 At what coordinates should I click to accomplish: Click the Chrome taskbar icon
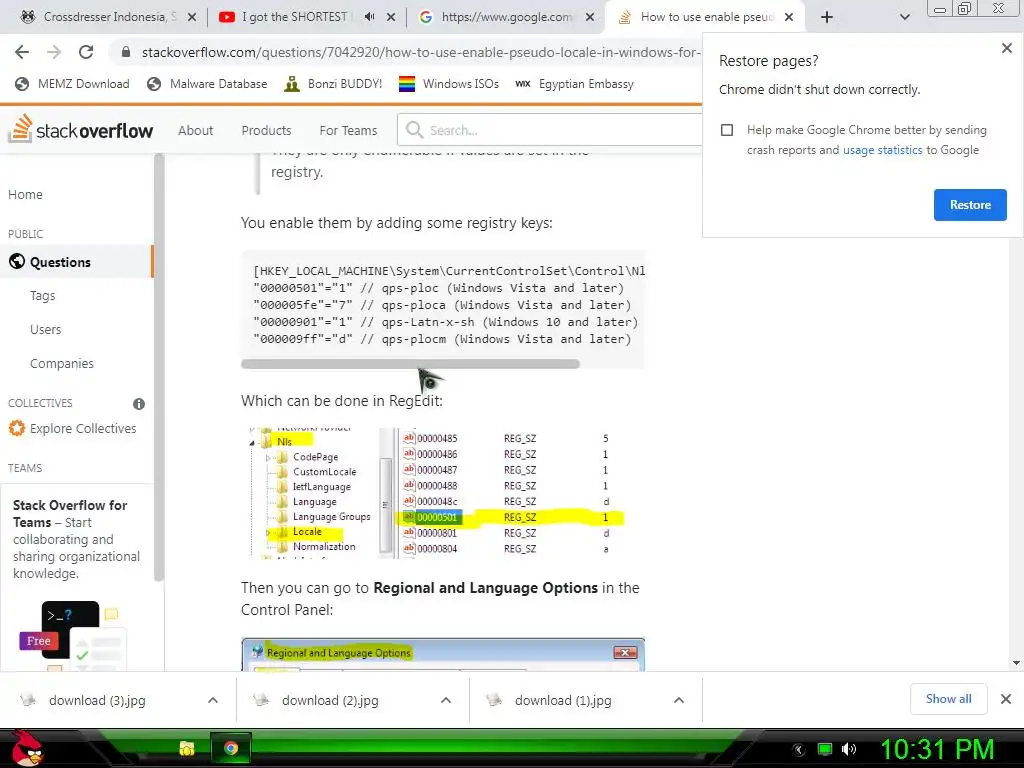tap(231, 748)
